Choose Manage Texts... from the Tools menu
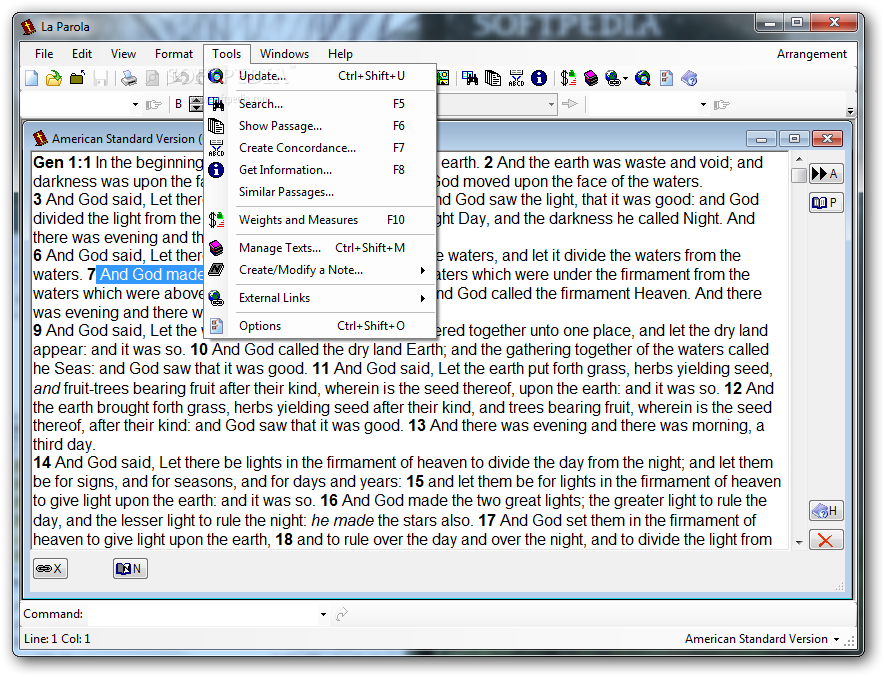This screenshot has width=885, height=677. (x=321, y=248)
